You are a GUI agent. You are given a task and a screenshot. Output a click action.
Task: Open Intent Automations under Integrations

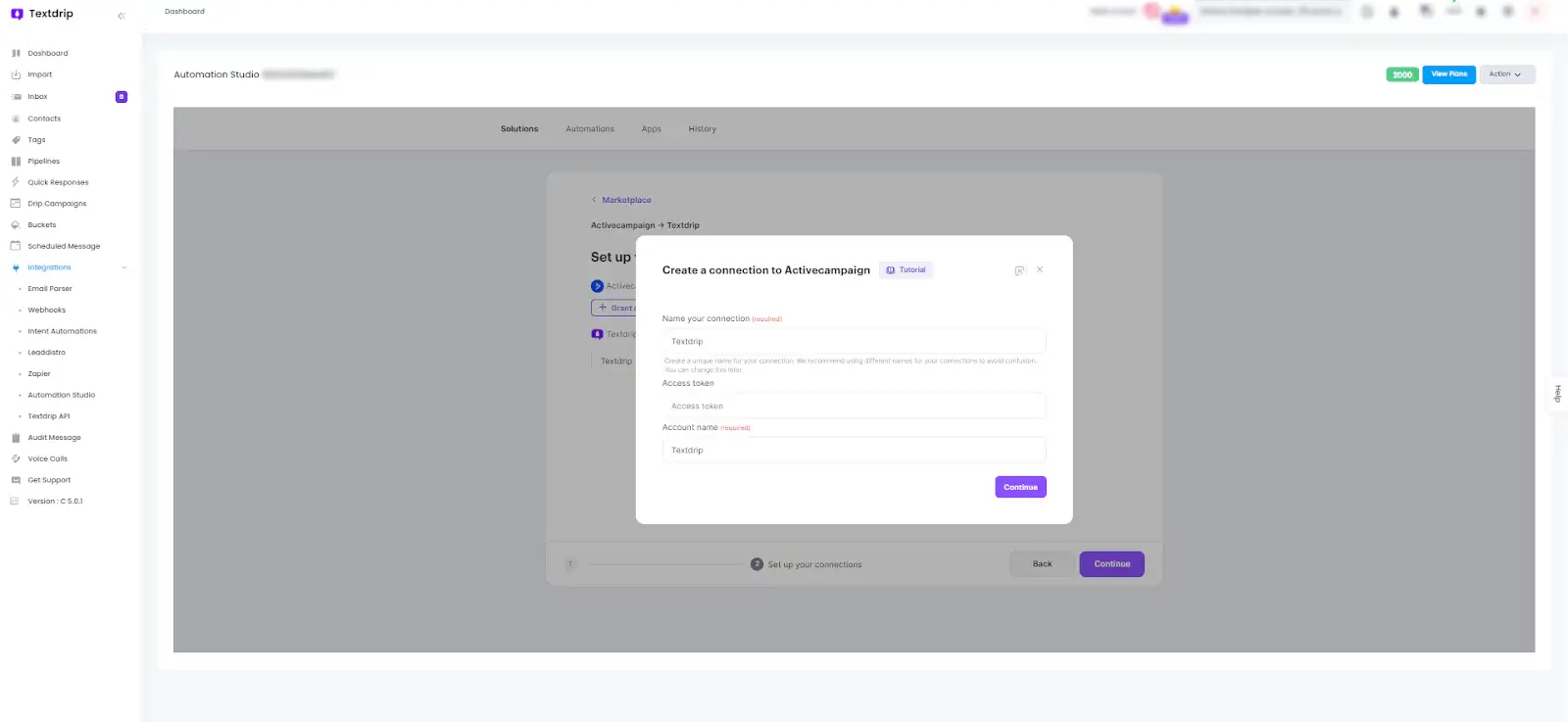[x=63, y=331]
